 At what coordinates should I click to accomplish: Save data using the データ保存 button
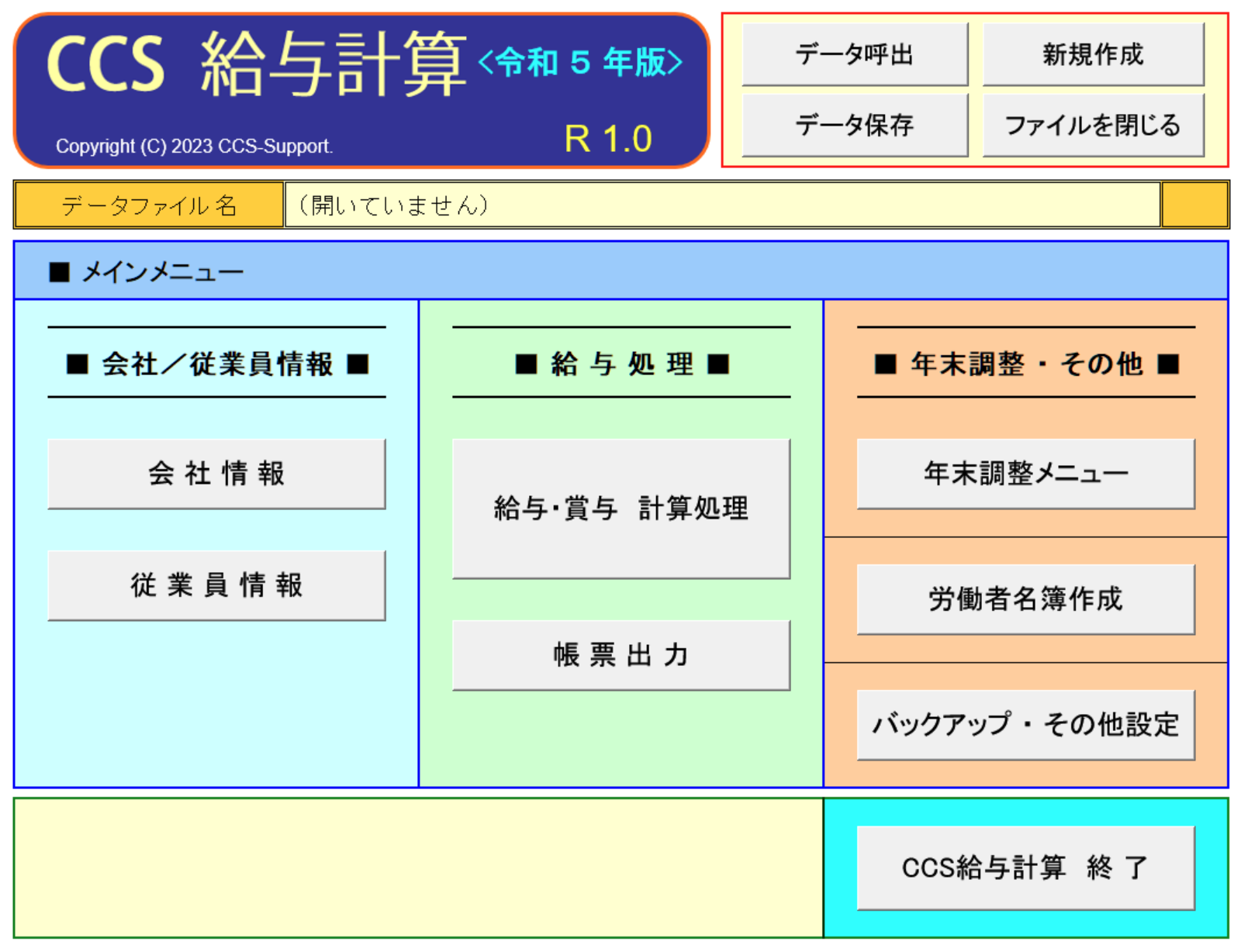(x=855, y=125)
